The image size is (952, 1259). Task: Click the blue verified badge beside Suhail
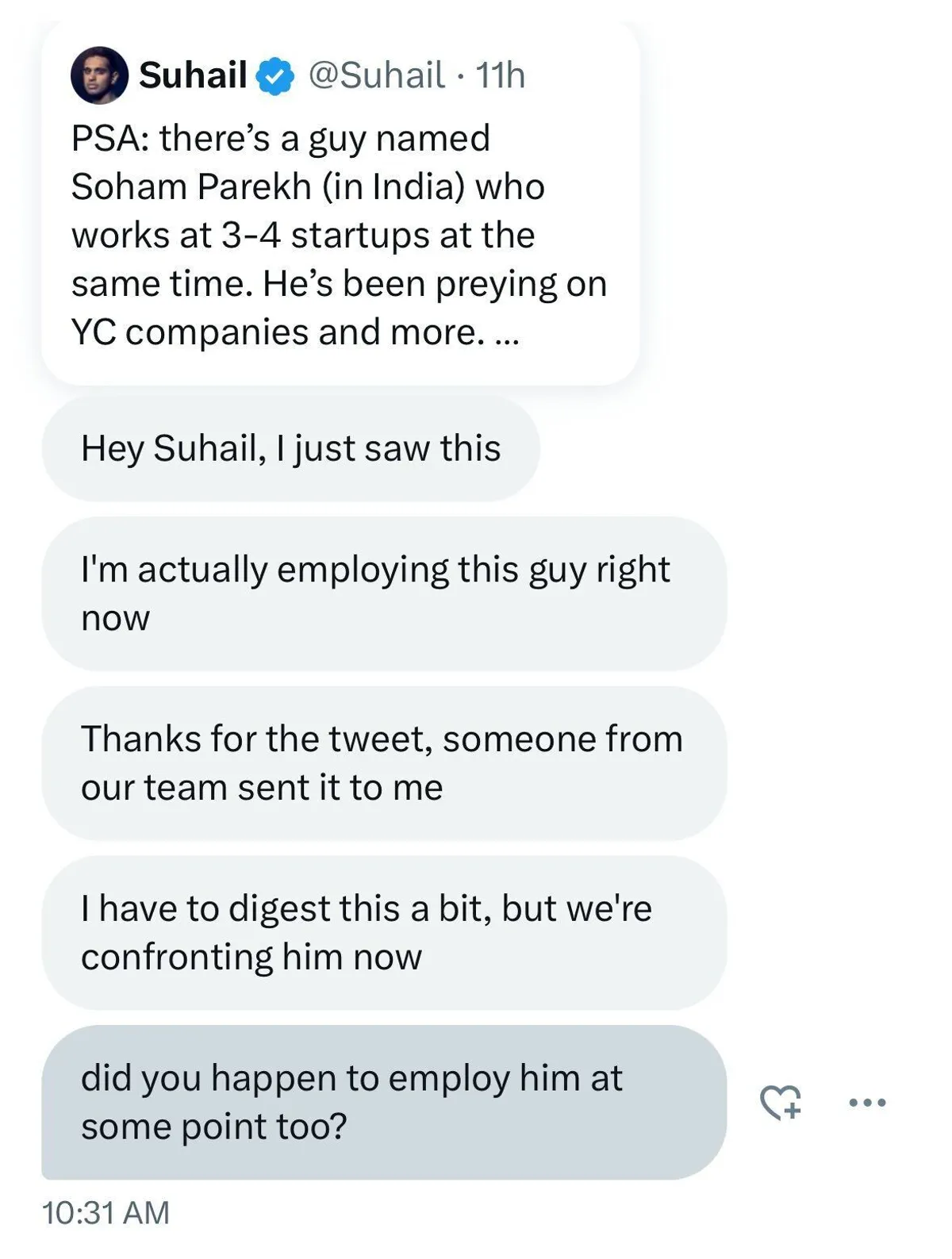(x=276, y=76)
